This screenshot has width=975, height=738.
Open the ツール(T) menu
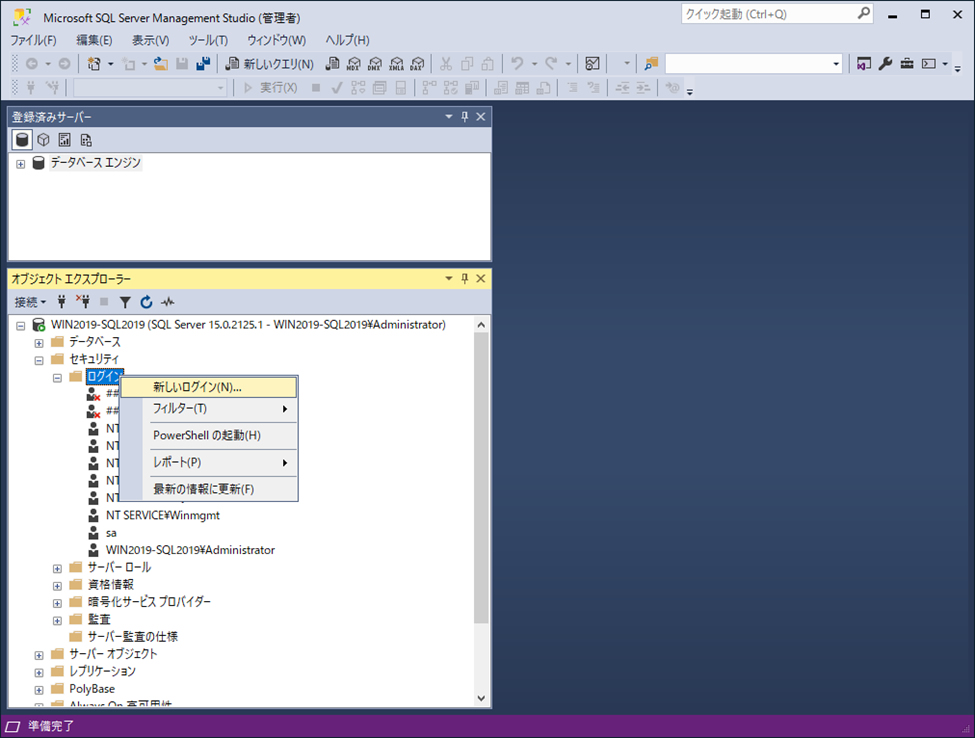click(208, 40)
